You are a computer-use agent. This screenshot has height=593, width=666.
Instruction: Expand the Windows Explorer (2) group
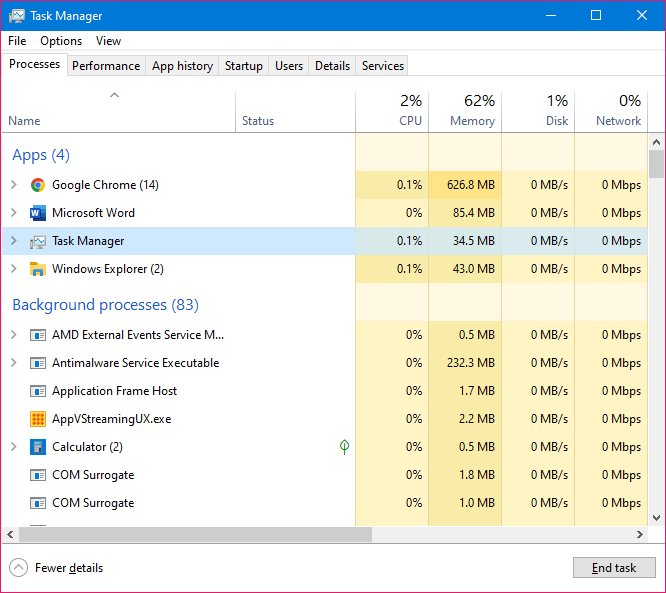(x=14, y=269)
